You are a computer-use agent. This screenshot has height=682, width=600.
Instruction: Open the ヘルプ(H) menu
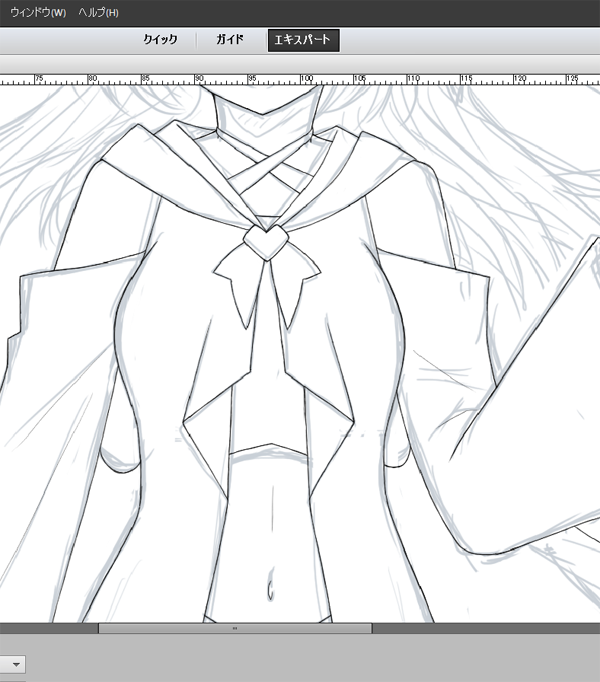98,13
